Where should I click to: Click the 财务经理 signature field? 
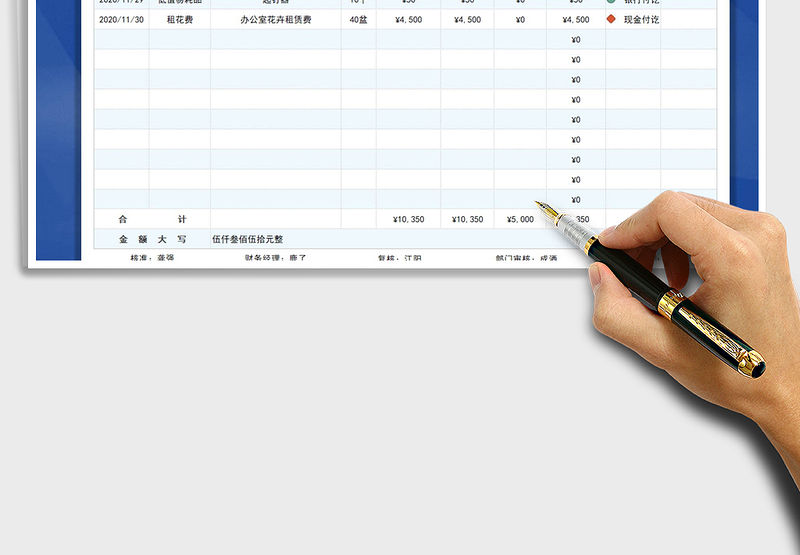275,257
